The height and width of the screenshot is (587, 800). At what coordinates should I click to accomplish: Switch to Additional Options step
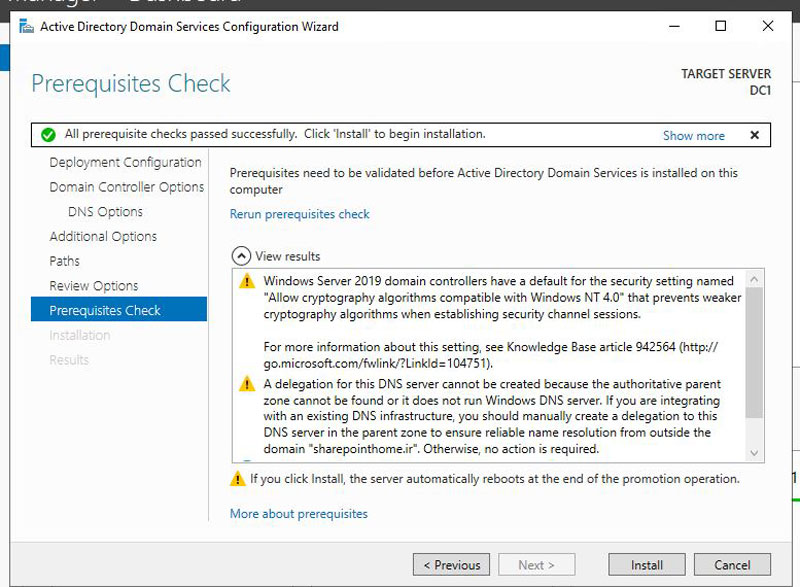[103, 236]
